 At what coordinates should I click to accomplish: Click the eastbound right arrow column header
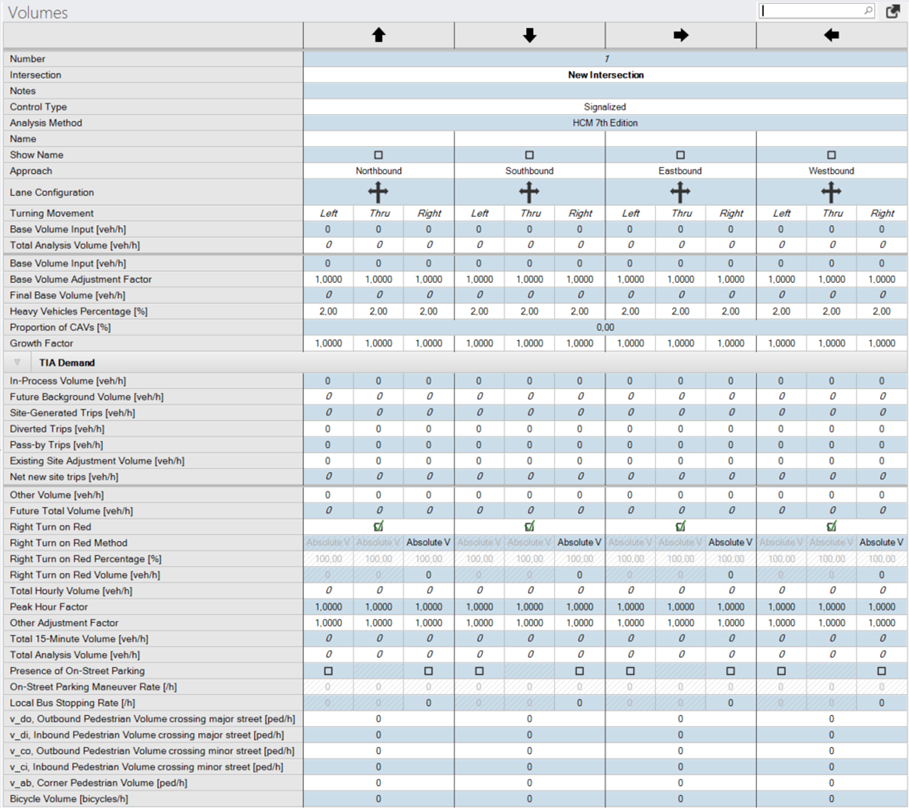[680, 35]
